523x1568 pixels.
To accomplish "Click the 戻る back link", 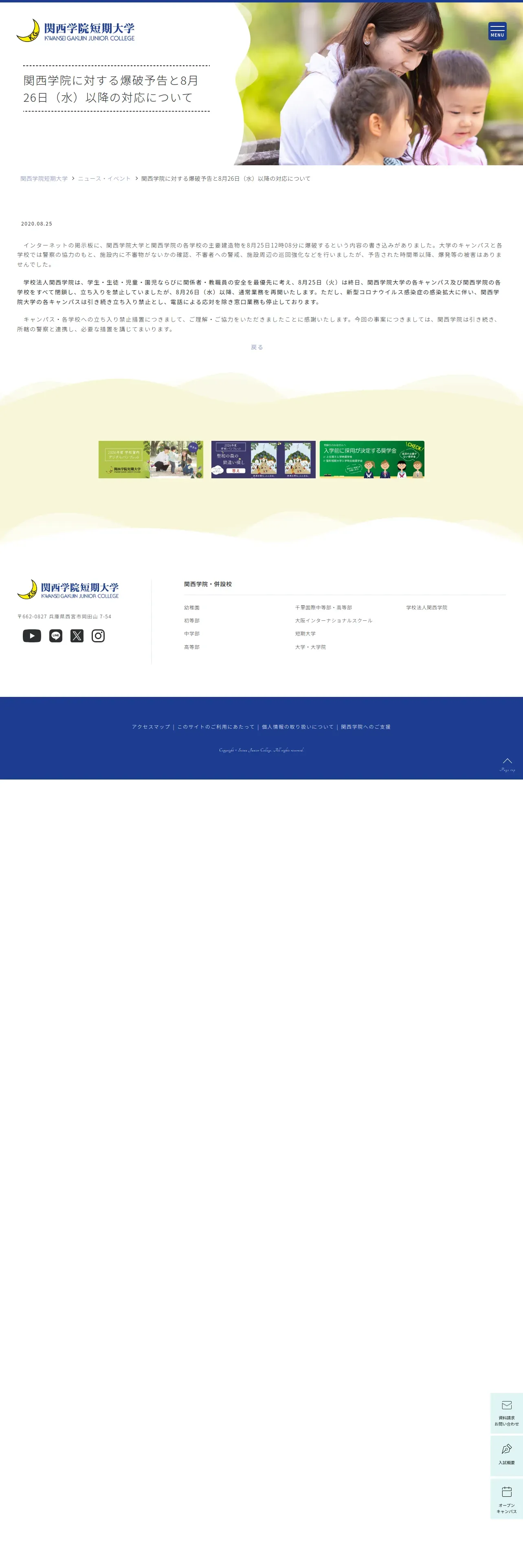I will pyautogui.click(x=257, y=347).
